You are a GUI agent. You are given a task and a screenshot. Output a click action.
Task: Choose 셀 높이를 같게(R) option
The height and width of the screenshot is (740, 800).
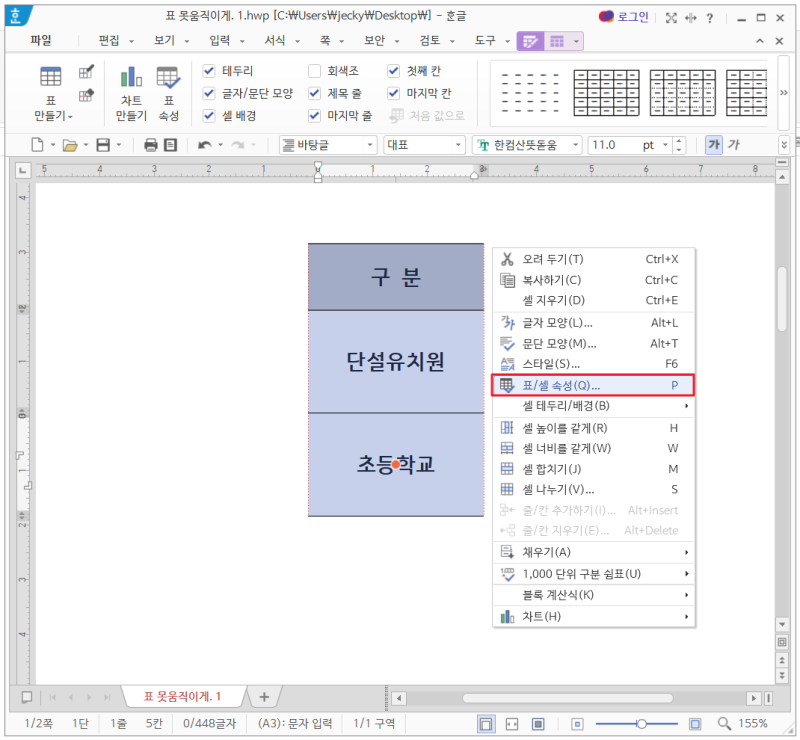pos(593,428)
